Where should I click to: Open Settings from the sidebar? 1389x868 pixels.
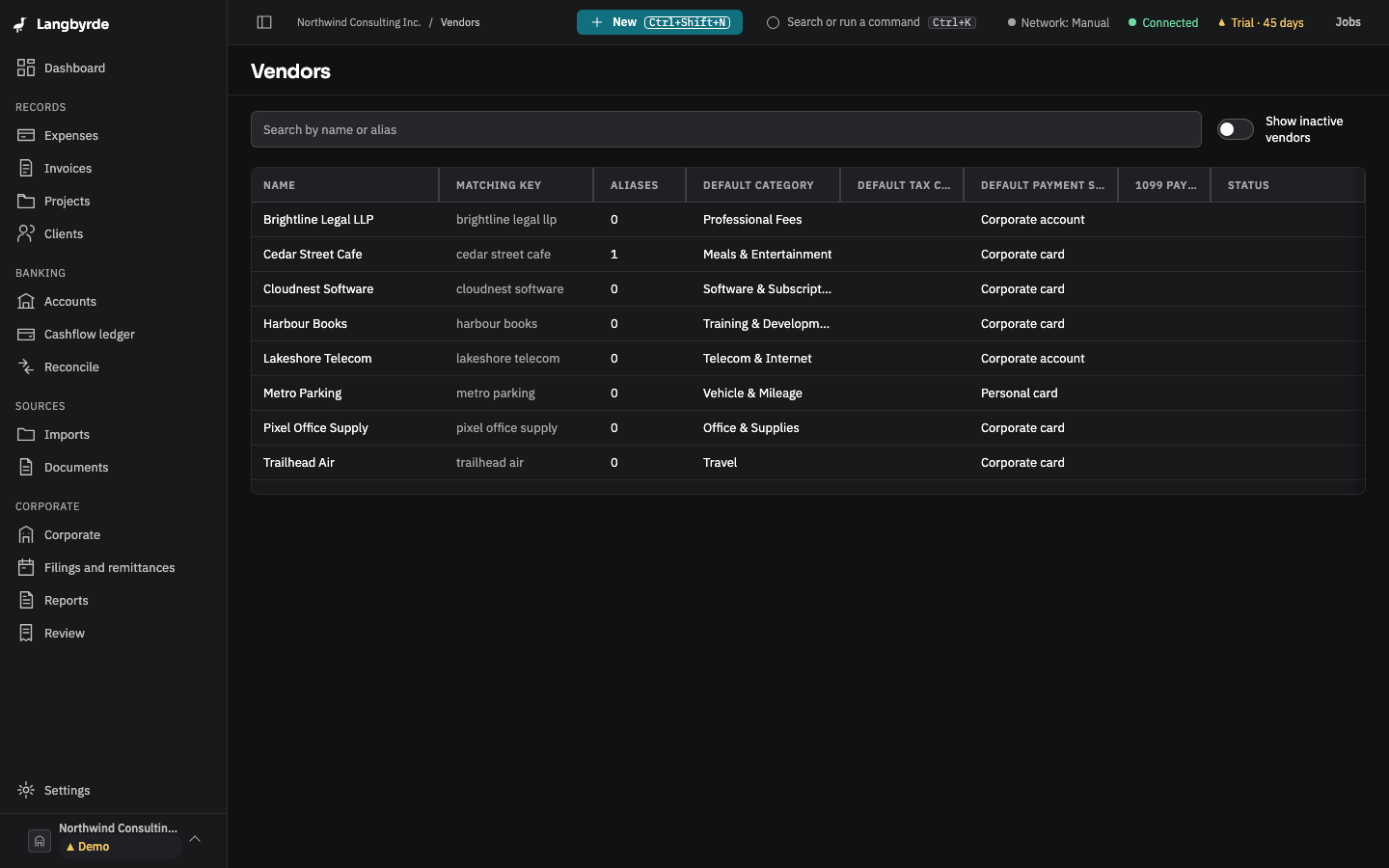coord(113,790)
